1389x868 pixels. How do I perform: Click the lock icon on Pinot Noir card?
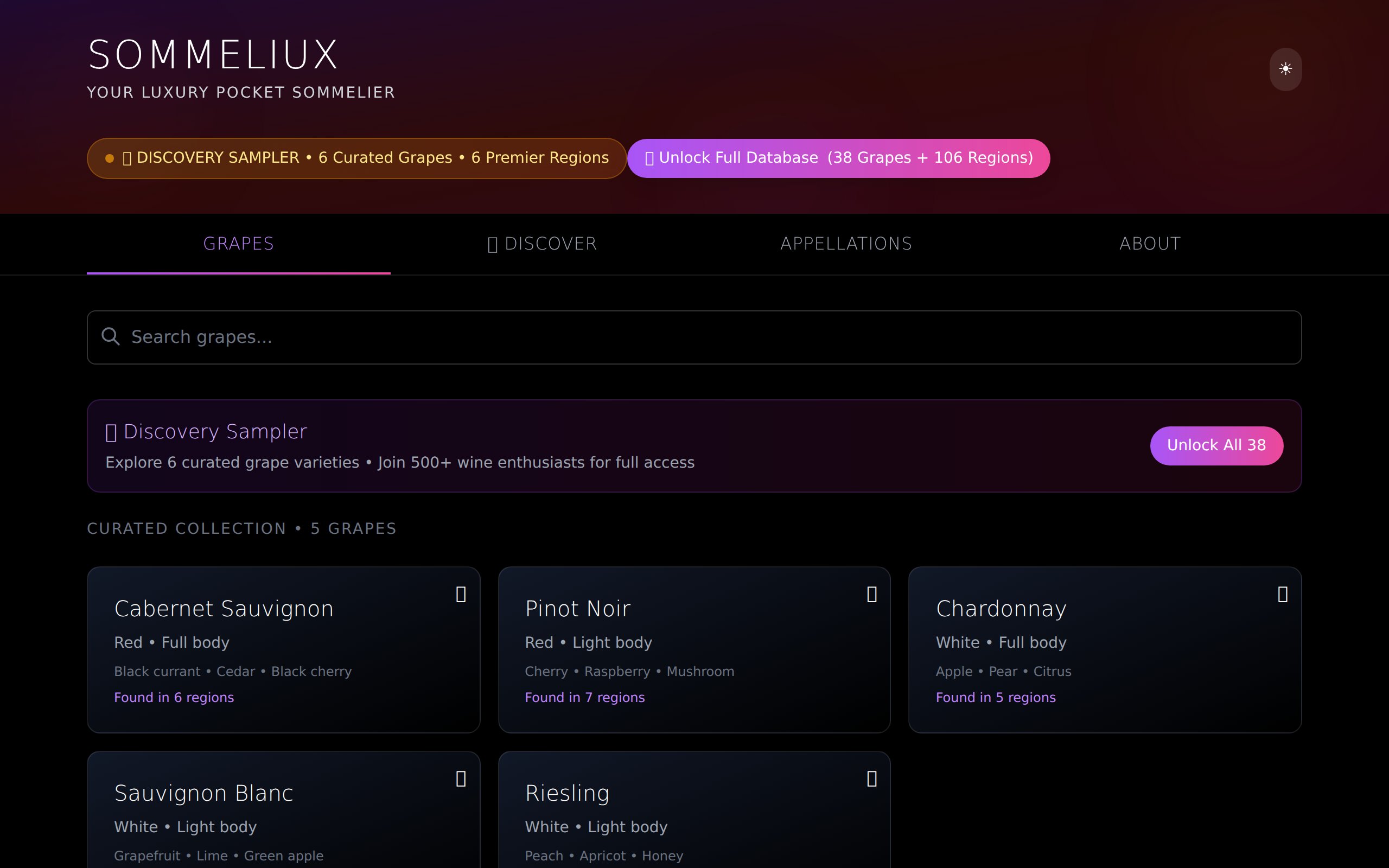(872, 594)
